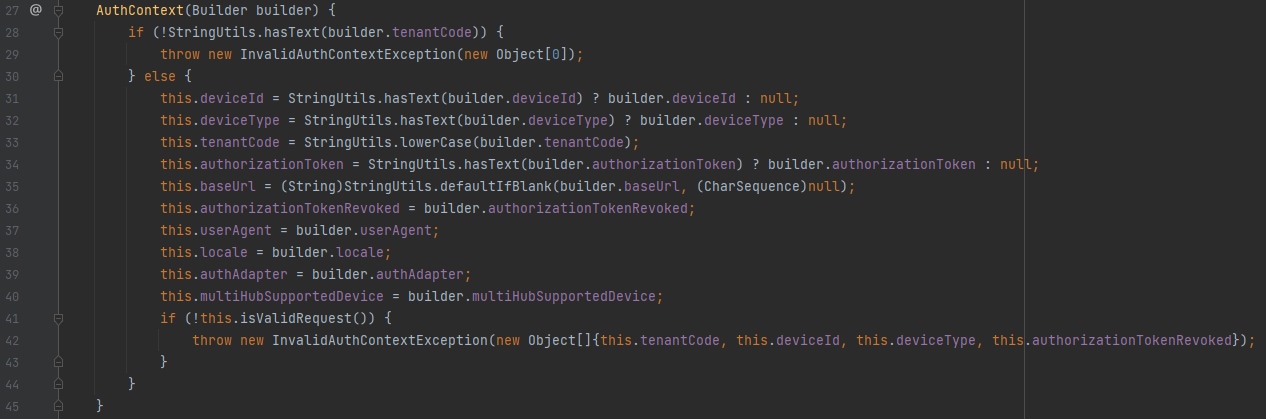Click the fold end marker on line 43
This screenshot has height=419, width=1266.
click(59, 362)
